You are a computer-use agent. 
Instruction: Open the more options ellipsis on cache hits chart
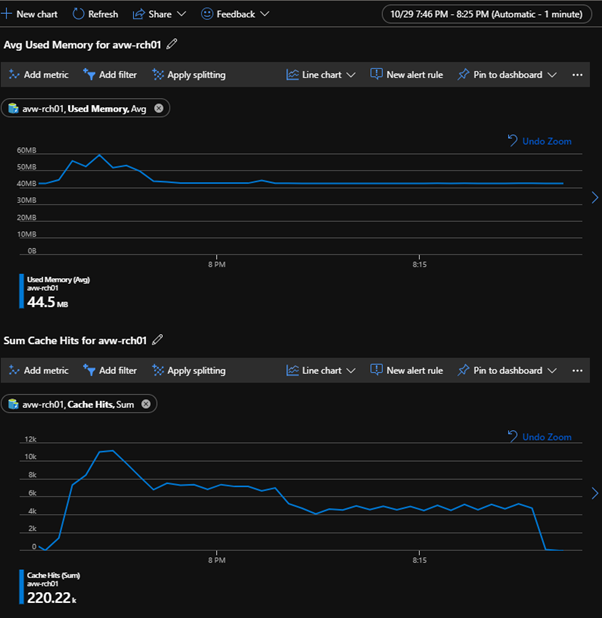(x=577, y=371)
